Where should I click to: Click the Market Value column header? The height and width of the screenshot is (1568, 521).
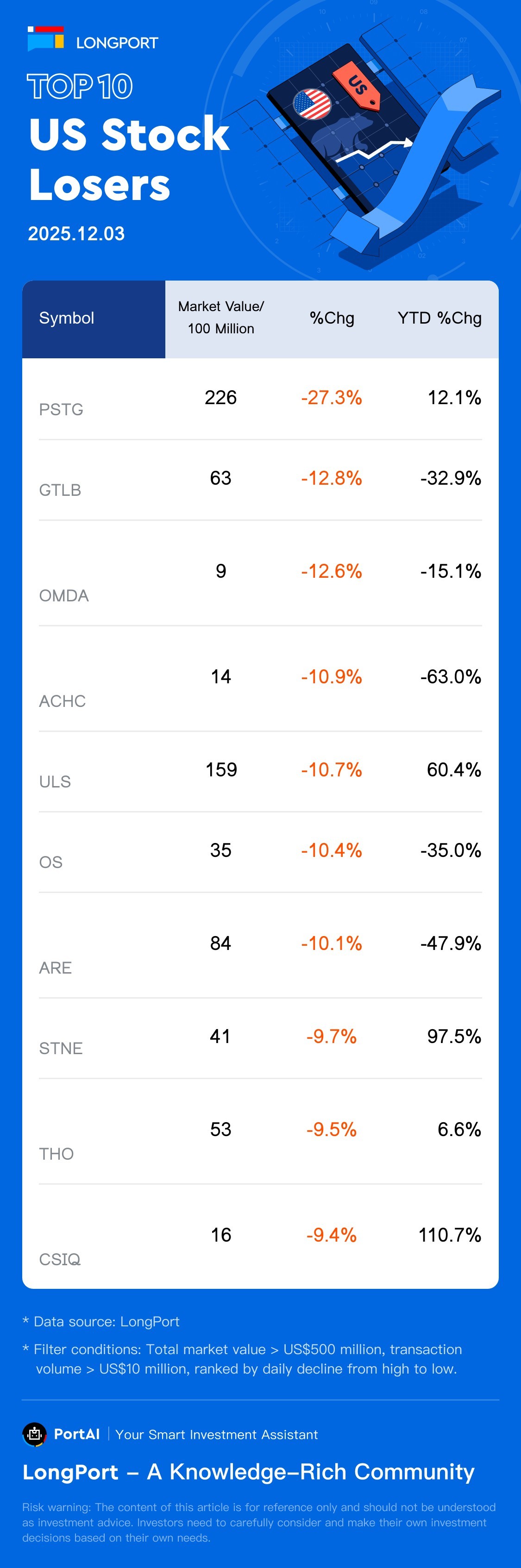[220, 318]
